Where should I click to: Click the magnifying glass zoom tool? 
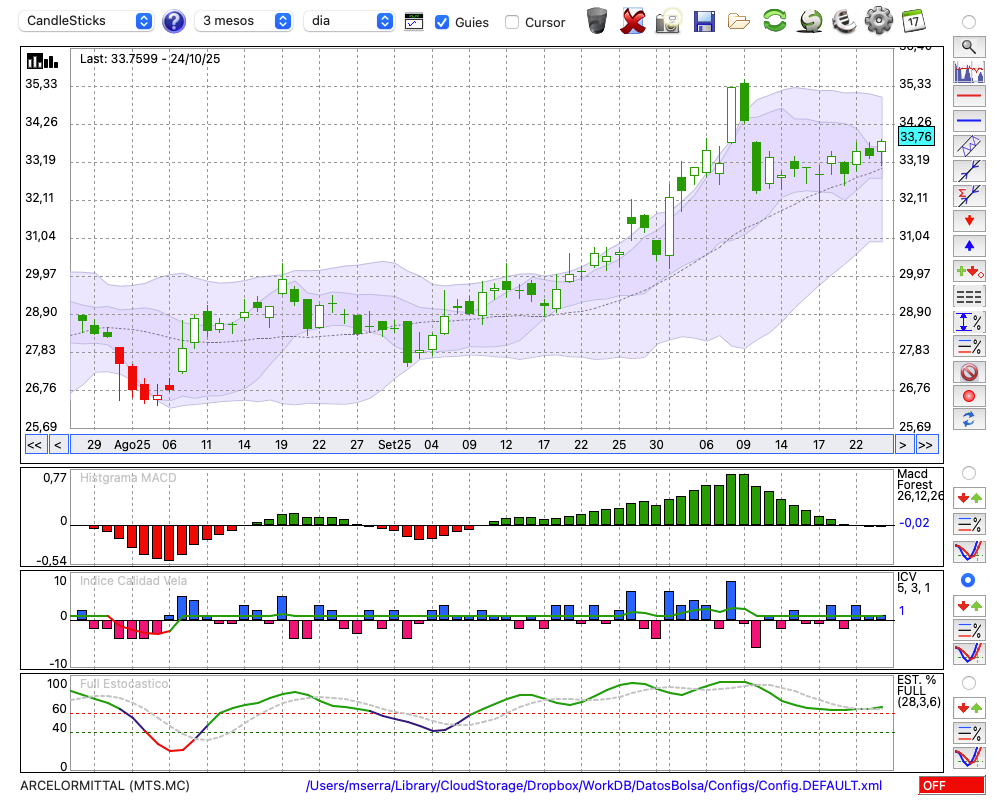[x=968, y=46]
